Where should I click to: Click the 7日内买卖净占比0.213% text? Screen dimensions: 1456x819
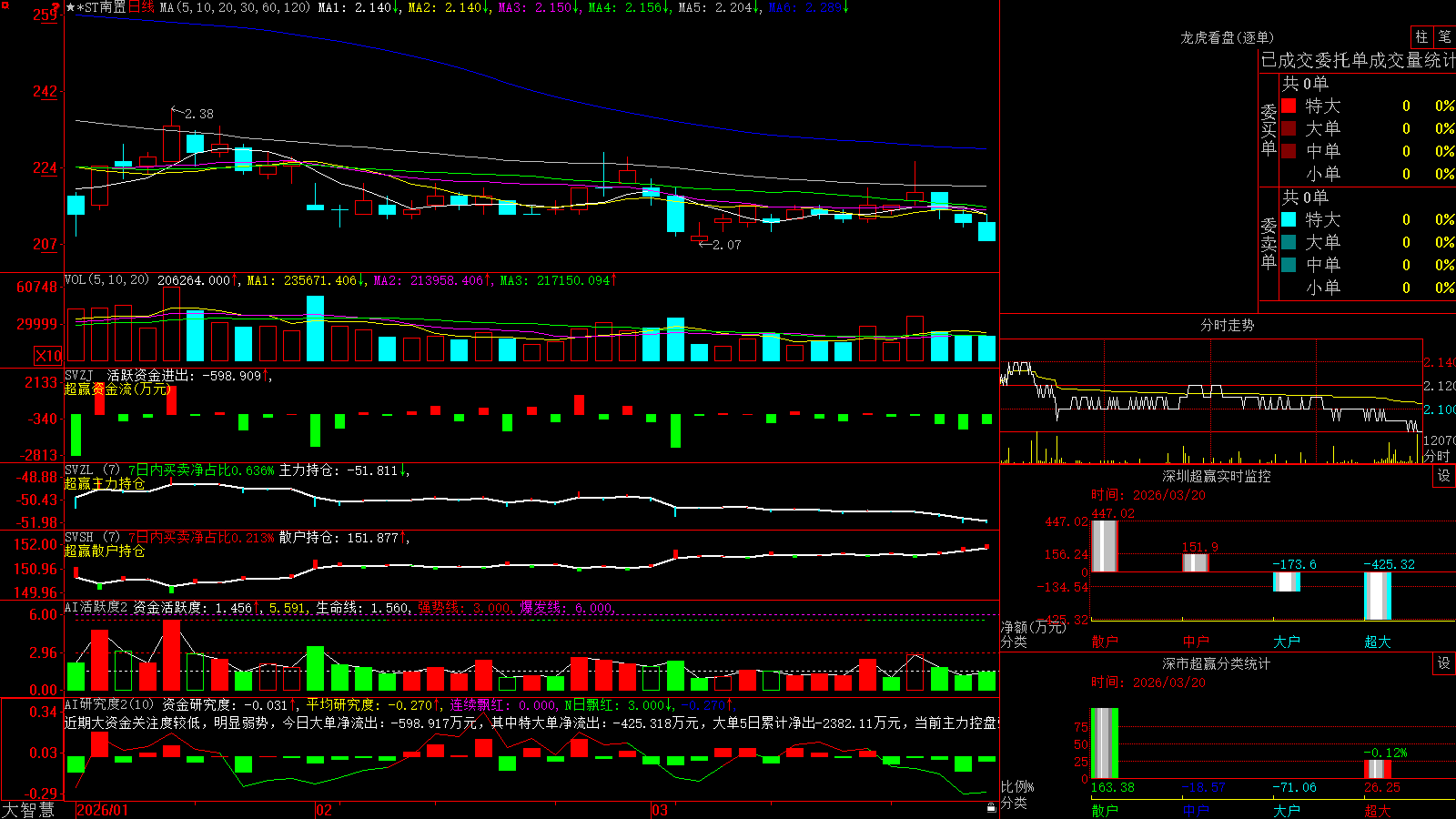coord(201,538)
